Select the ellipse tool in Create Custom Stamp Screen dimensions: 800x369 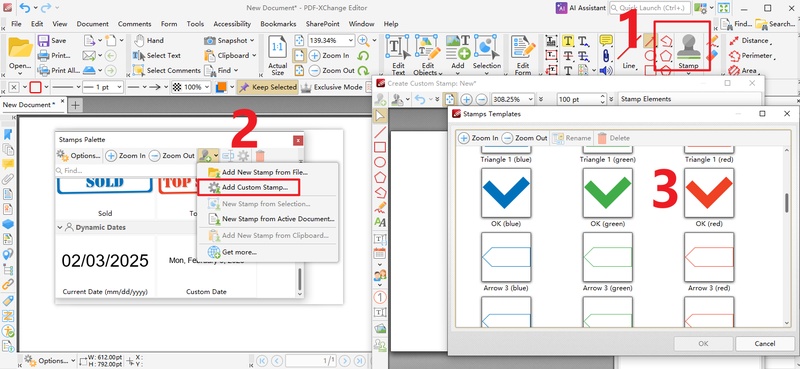[x=380, y=162]
